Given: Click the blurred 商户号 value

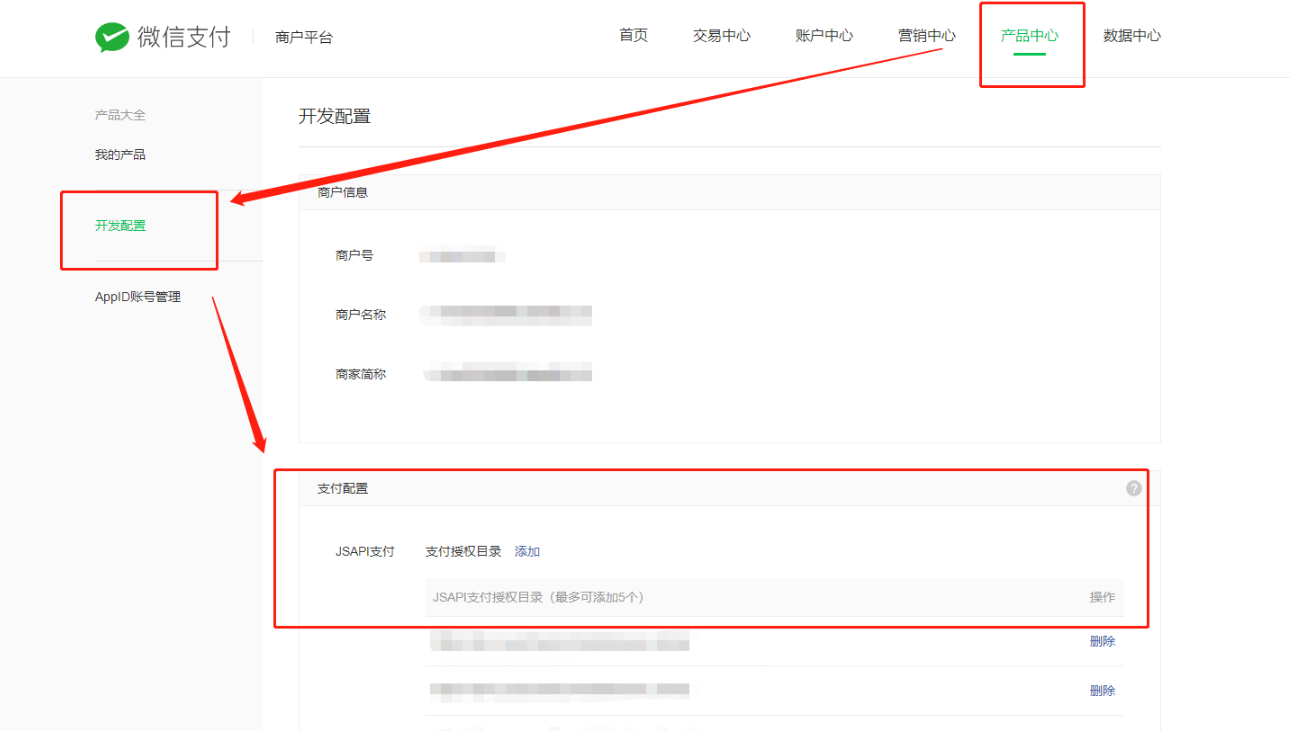Looking at the screenshot, I should (x=460, y=256).
